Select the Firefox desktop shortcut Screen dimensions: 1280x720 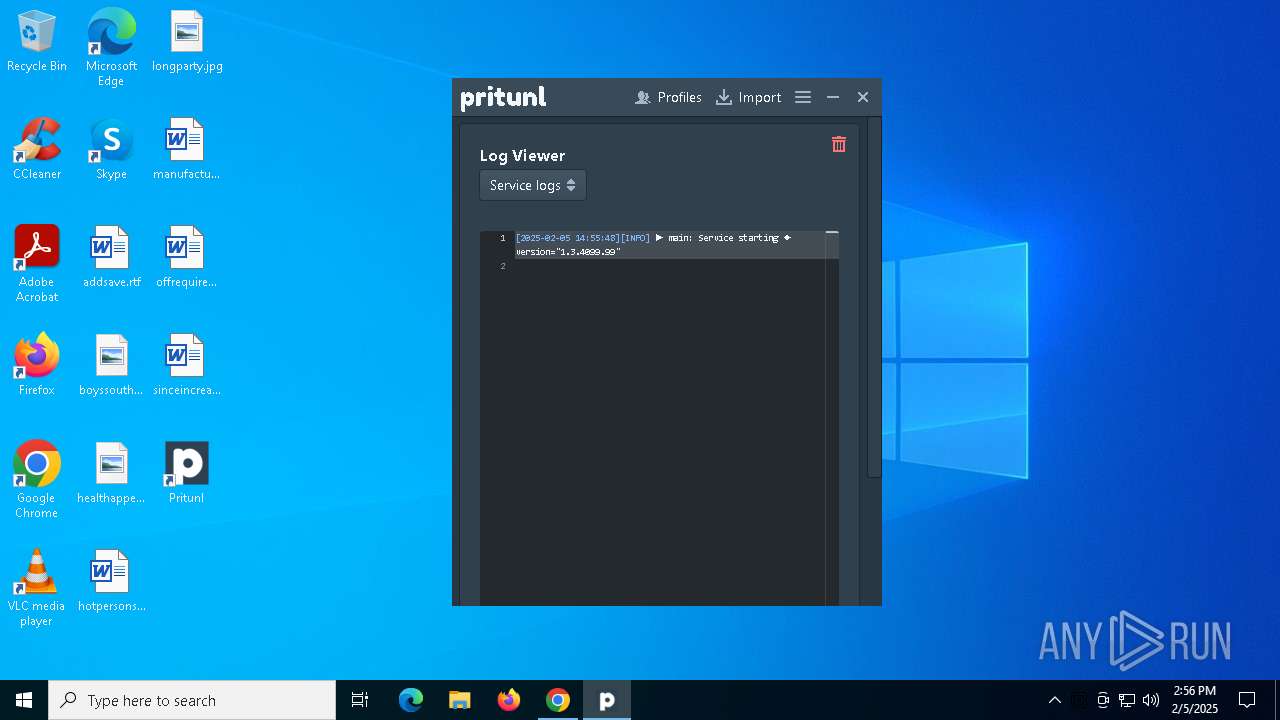(37, 366)
